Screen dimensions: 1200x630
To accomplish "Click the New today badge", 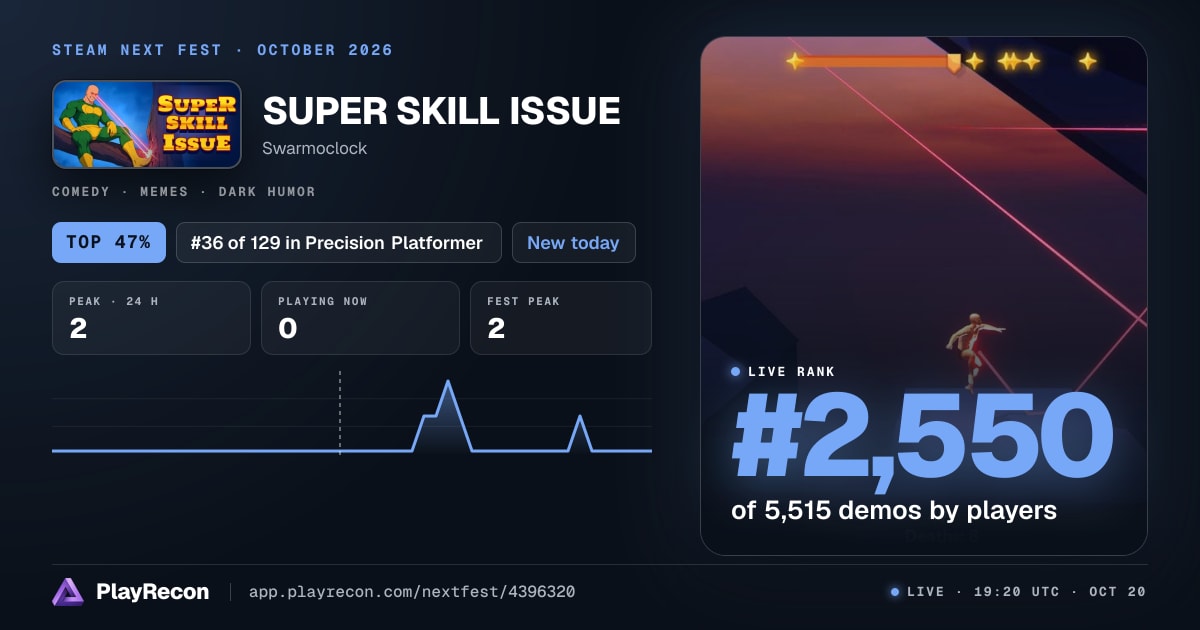I will pos(573,243).
